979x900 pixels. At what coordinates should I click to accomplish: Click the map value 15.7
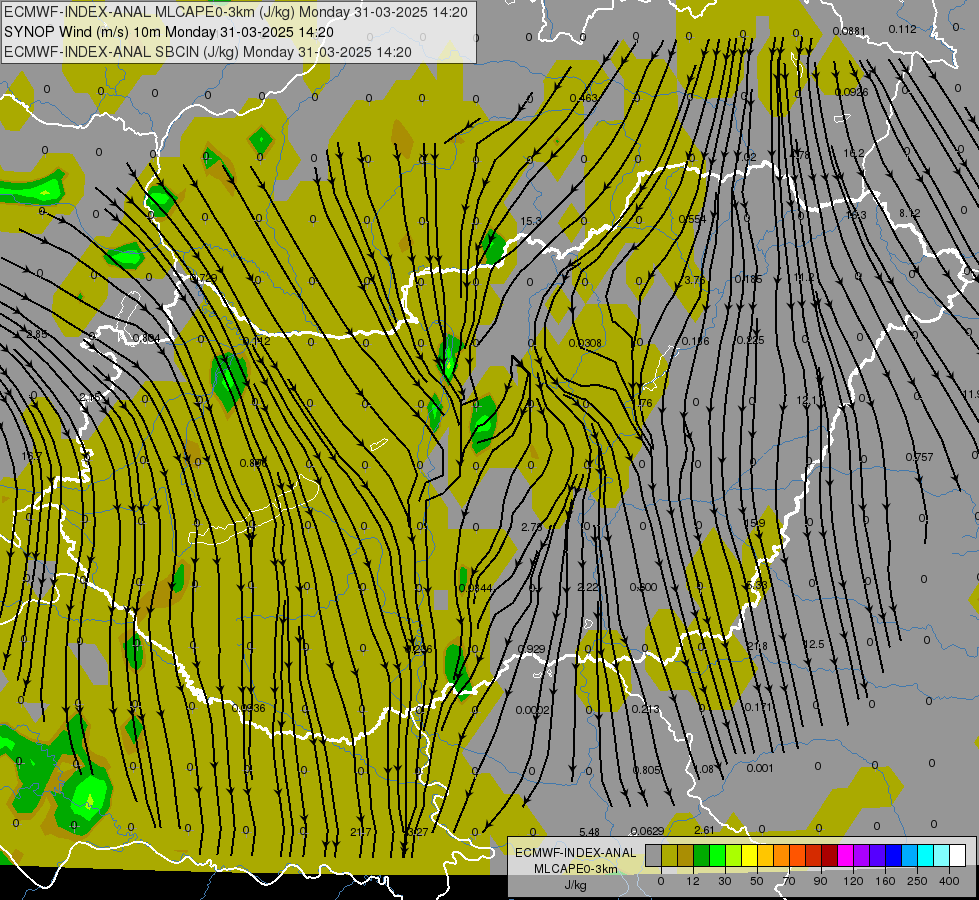point(32,457)
